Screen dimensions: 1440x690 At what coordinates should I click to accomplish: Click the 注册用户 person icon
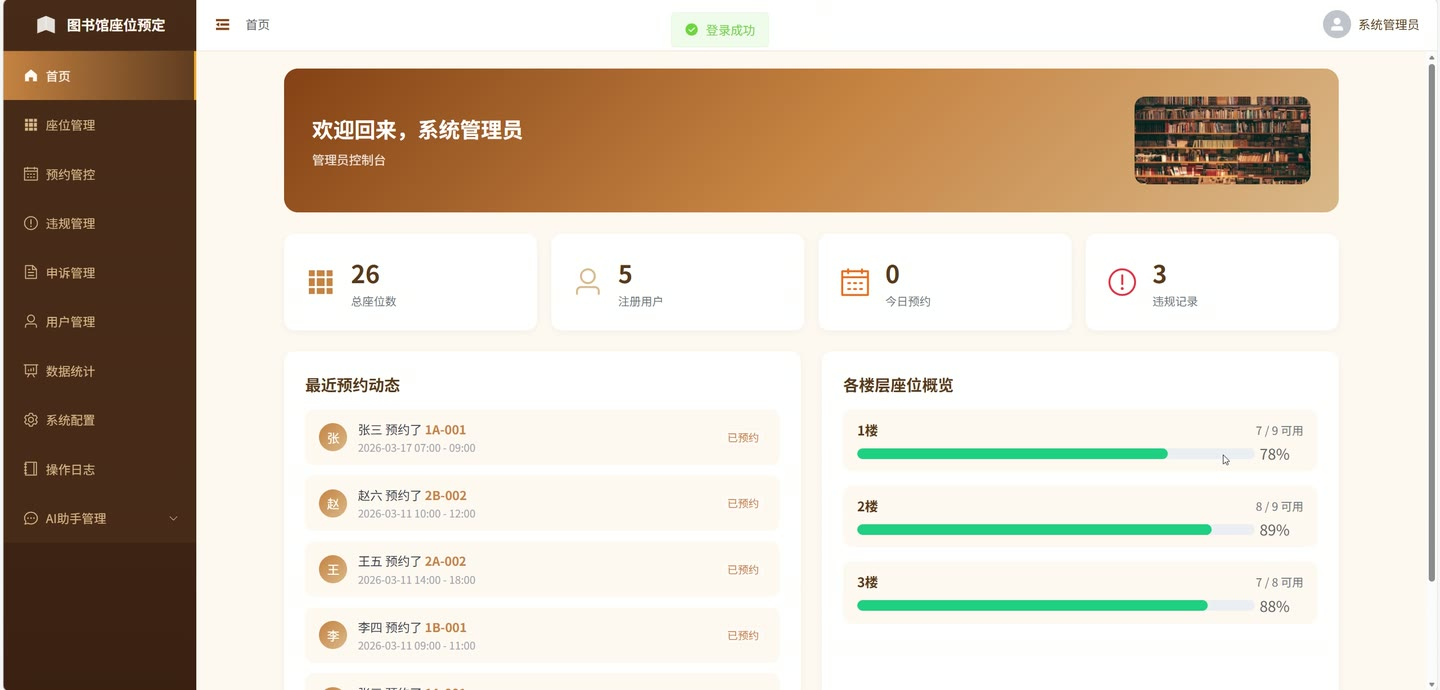click(588, 282)
